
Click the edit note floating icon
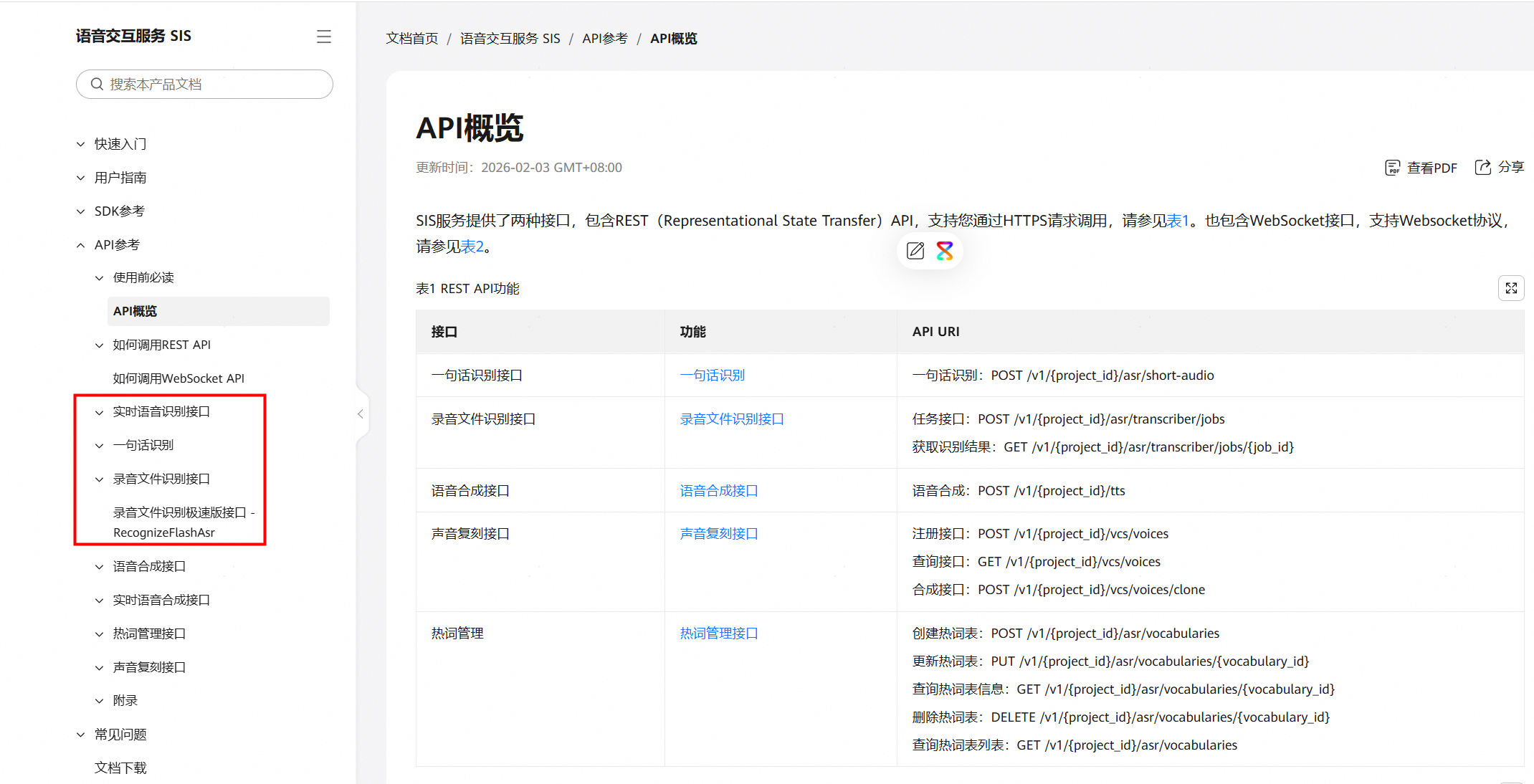tap(915, 251)
